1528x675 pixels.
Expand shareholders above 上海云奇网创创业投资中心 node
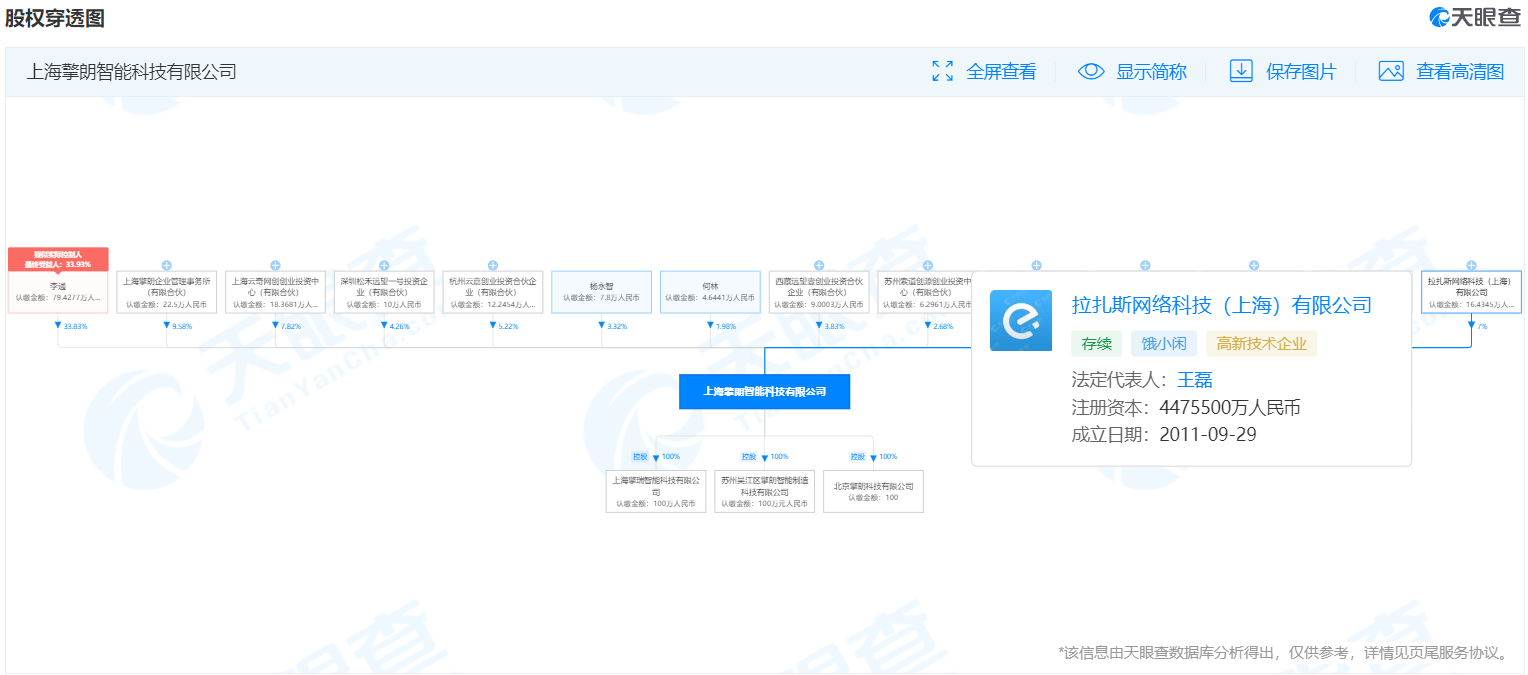[275, 265]
